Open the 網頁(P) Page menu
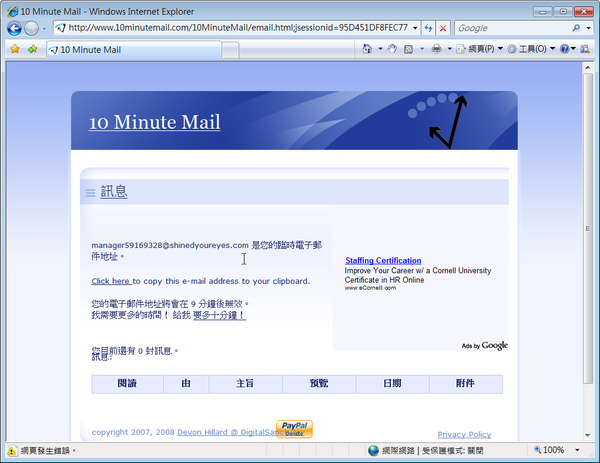 [480, 49]
